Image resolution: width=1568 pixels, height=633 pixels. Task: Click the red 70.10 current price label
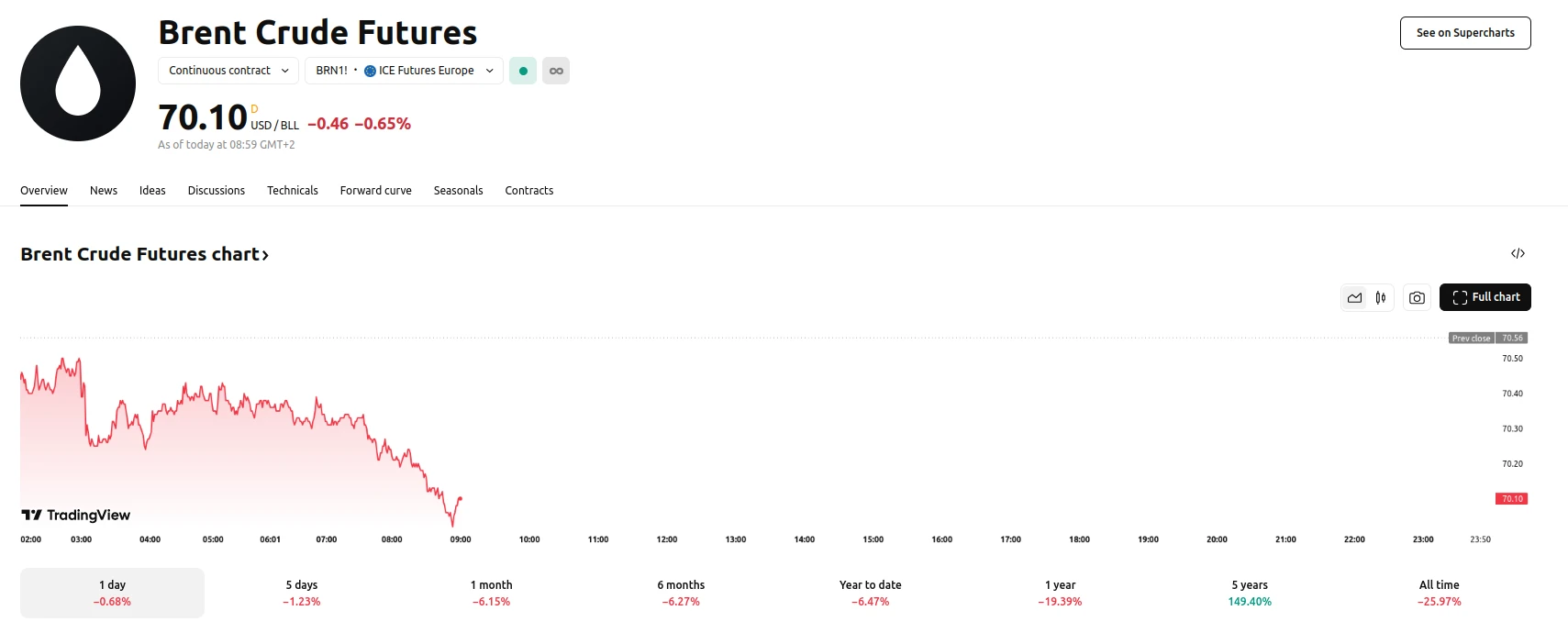pos(1511,499)
